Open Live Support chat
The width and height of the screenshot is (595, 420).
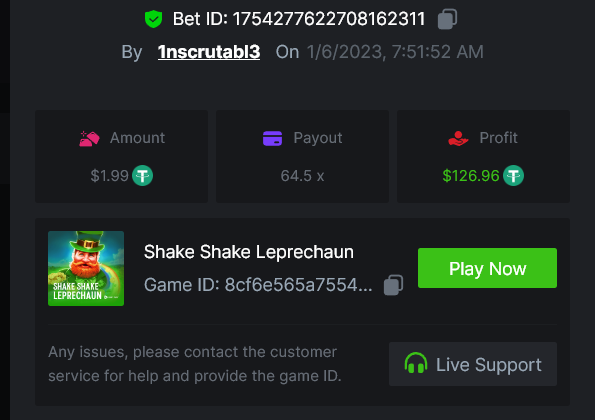(x=473, y=364)
